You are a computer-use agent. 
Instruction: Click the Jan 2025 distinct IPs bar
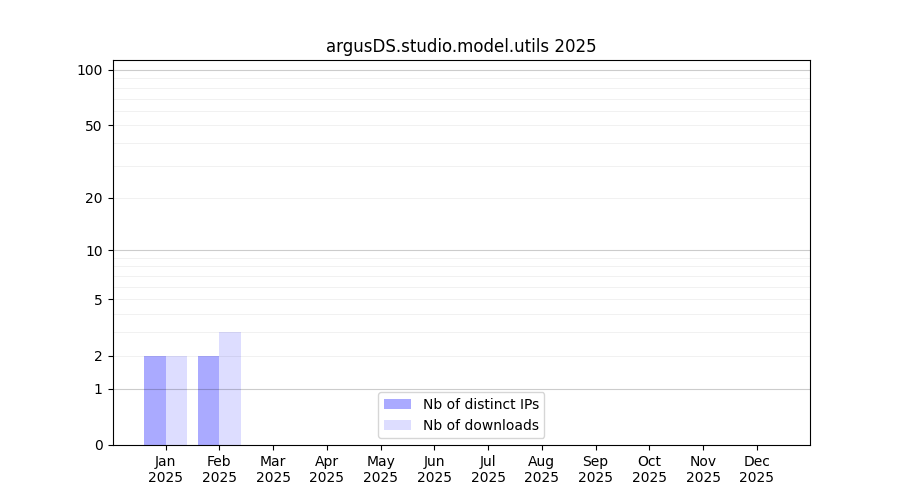pos(155,400)
